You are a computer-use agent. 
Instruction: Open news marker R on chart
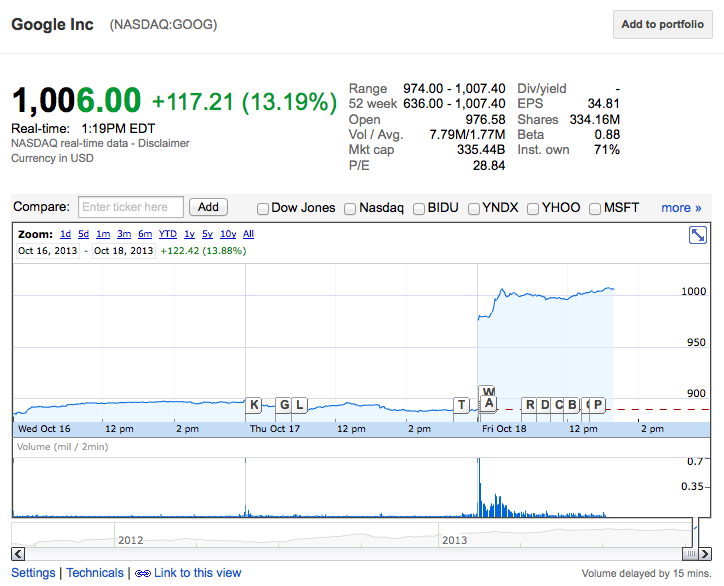[x=530, y=405]
